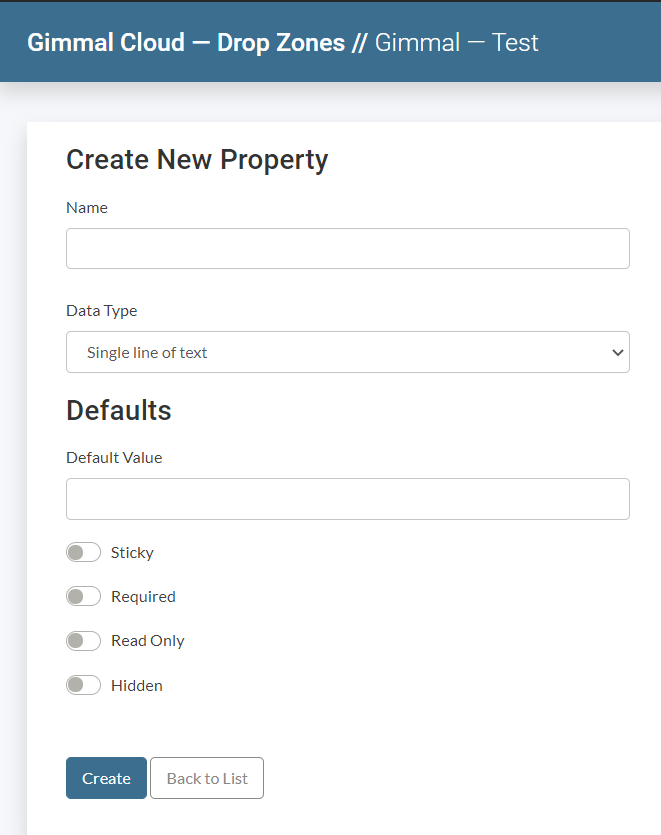Turn on the Required toggle
The width and height of the screenshot is (661, 835).
pos(84,597)
